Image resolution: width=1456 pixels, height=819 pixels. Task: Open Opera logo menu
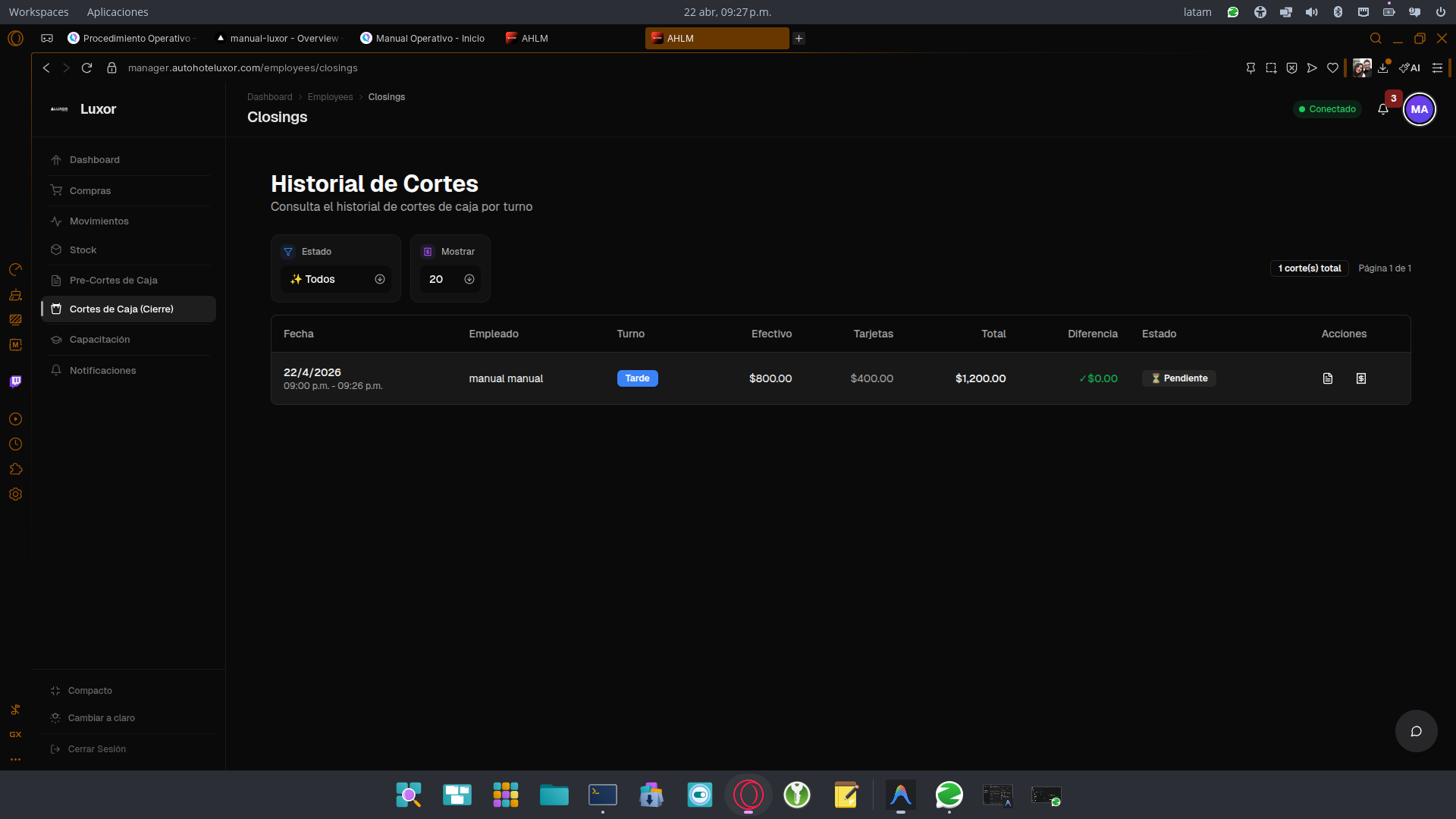tap(15, 38)
